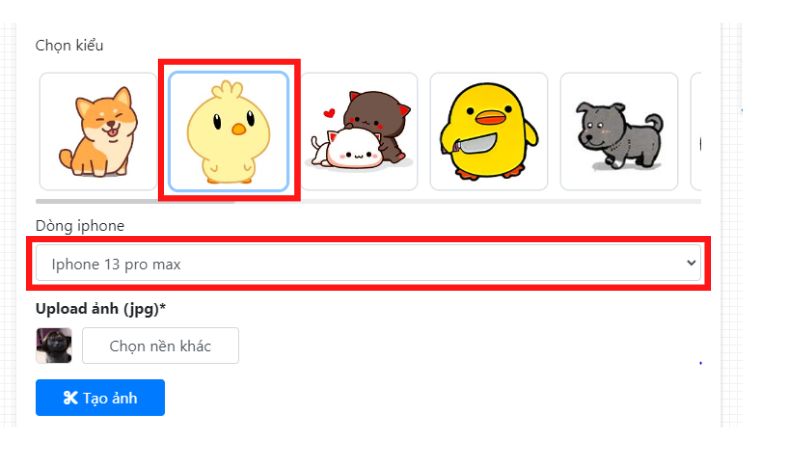Select the duck holding knife style
Image resolution: width=800 pixels, height=450 pixels.
click(489, 131)
